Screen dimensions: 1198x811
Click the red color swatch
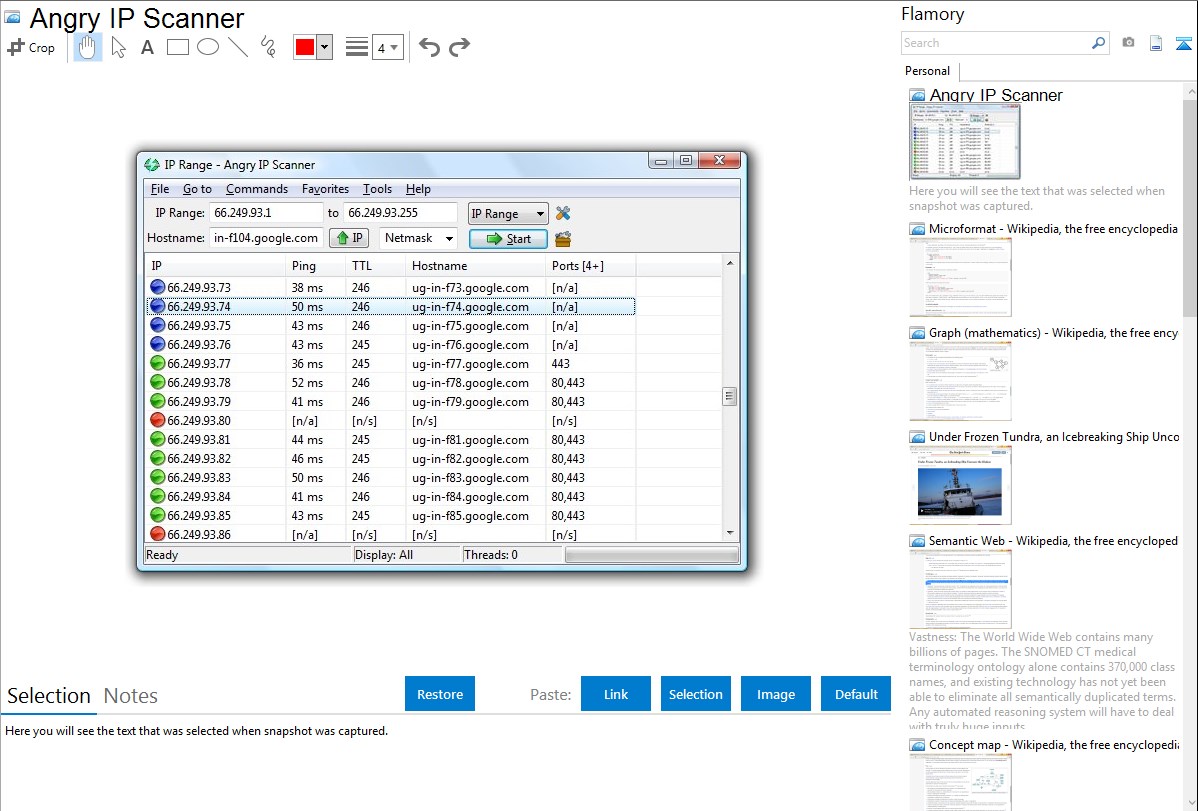305,47
